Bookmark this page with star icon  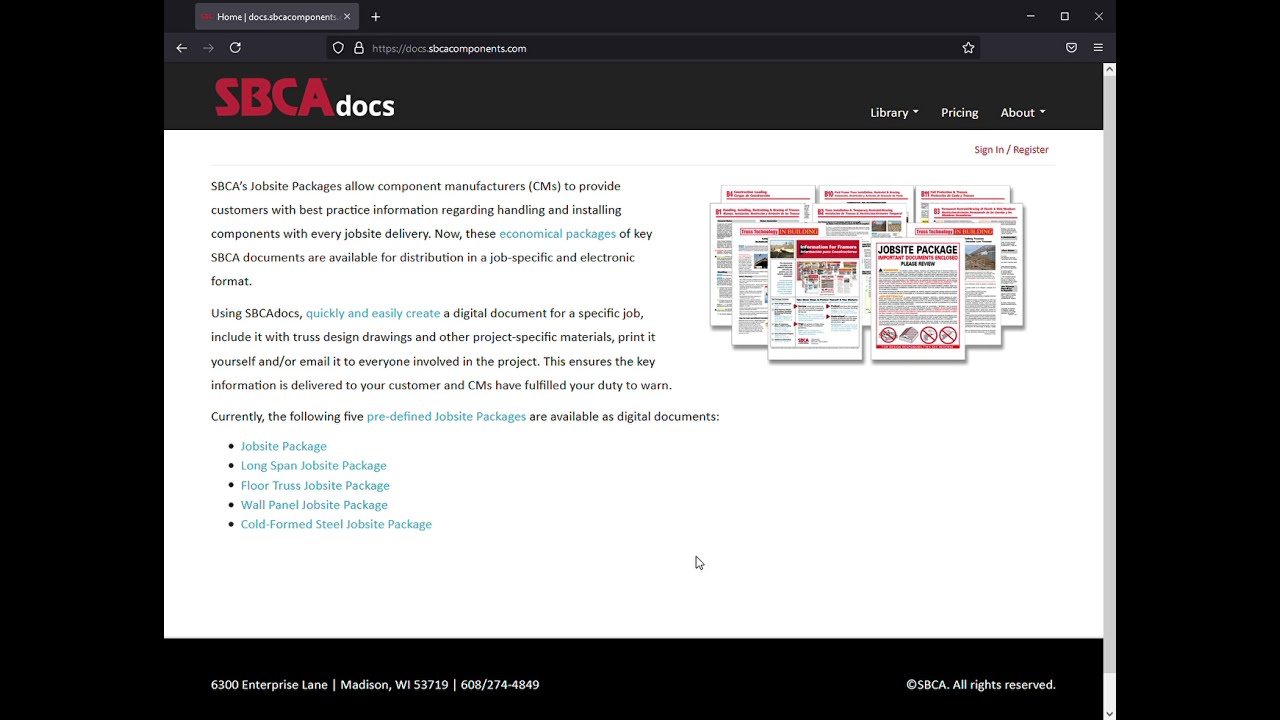tap(968, 48)
